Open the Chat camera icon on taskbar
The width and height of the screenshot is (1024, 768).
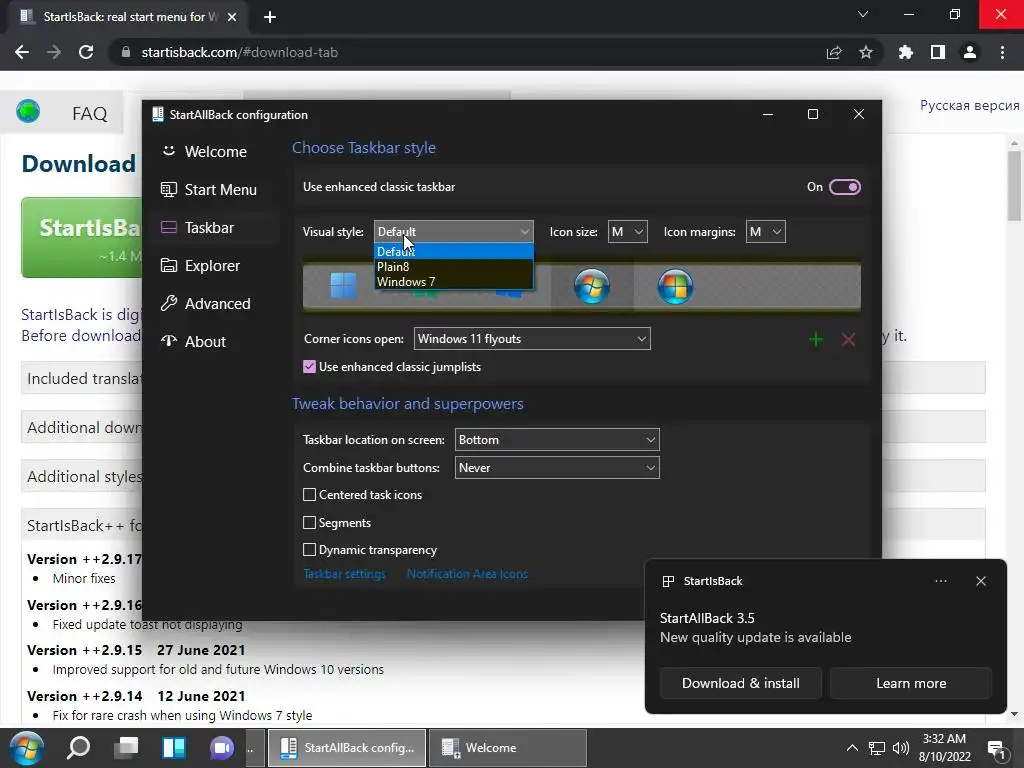click(221, 748)
